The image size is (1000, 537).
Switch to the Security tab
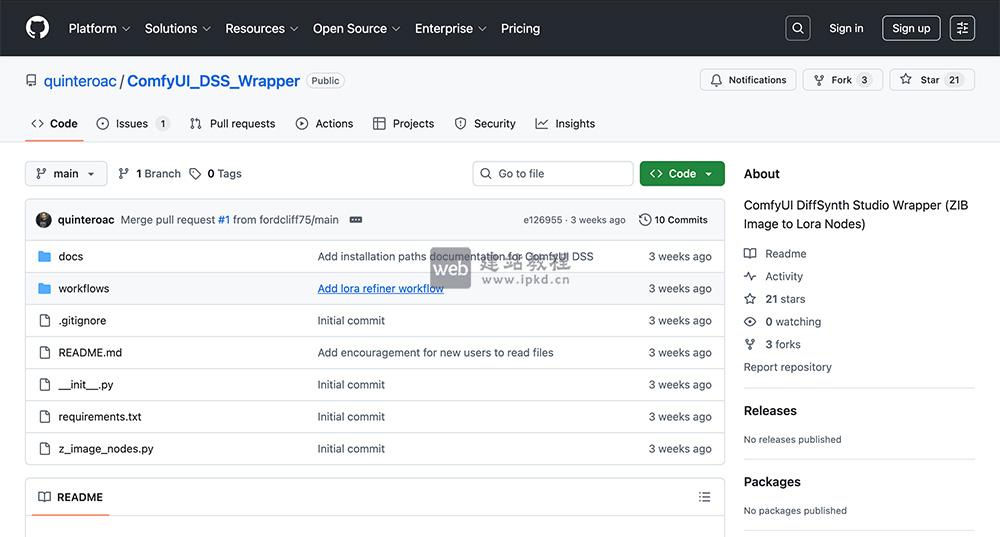pos(485,124)
